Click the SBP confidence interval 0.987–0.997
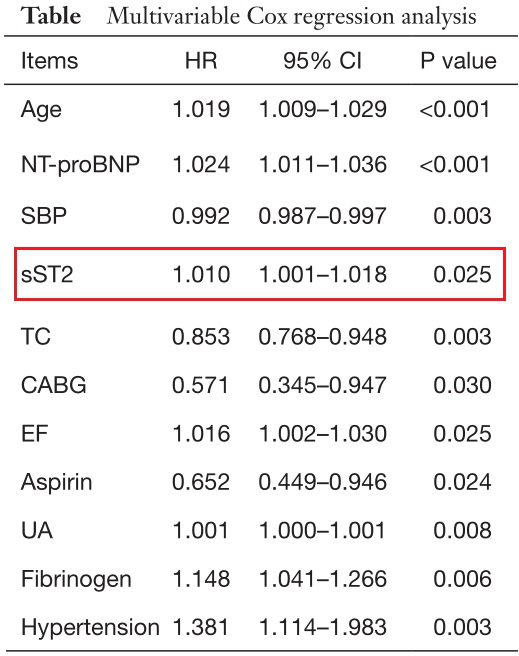 click(322, 216)
